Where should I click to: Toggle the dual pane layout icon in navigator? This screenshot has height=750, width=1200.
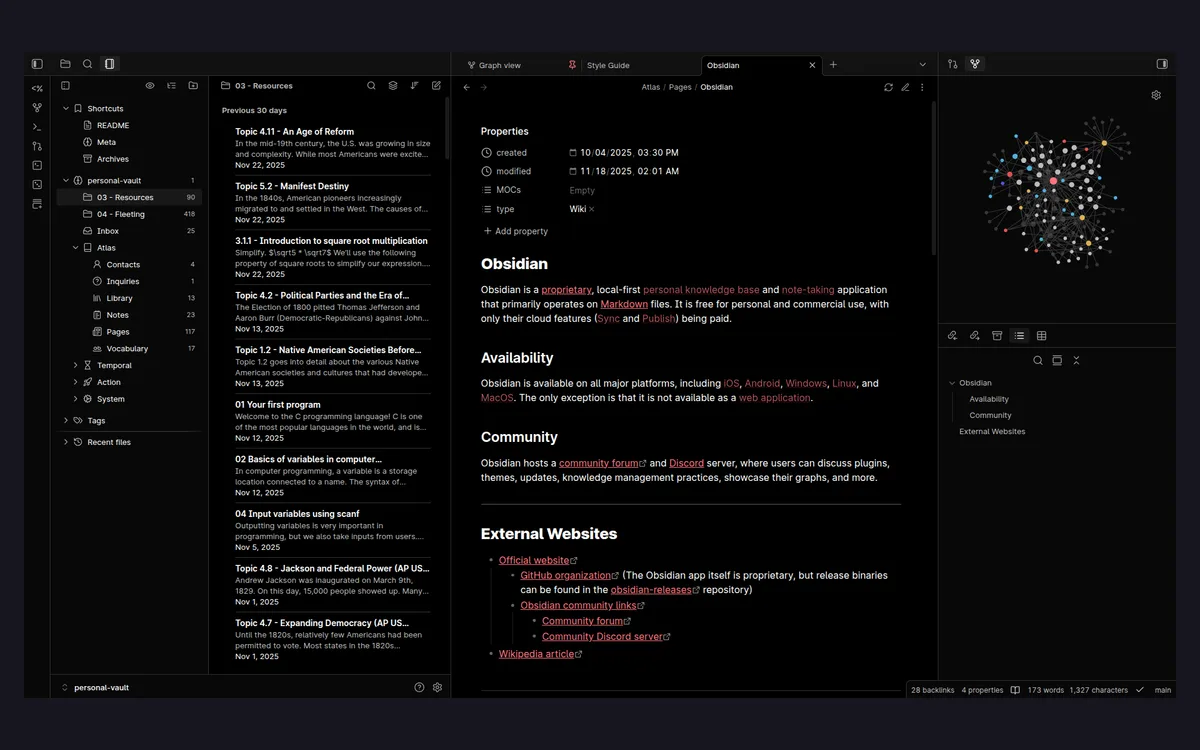coord(65,86)
